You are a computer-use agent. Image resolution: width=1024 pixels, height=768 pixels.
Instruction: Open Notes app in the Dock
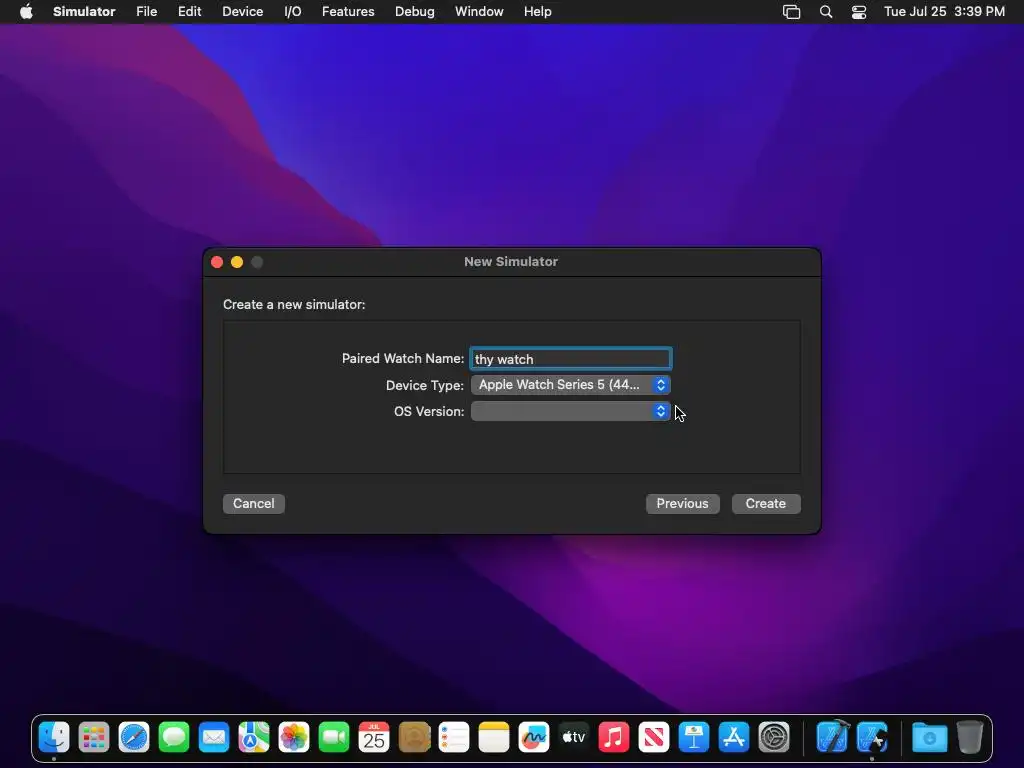click(x=494, y=738)
